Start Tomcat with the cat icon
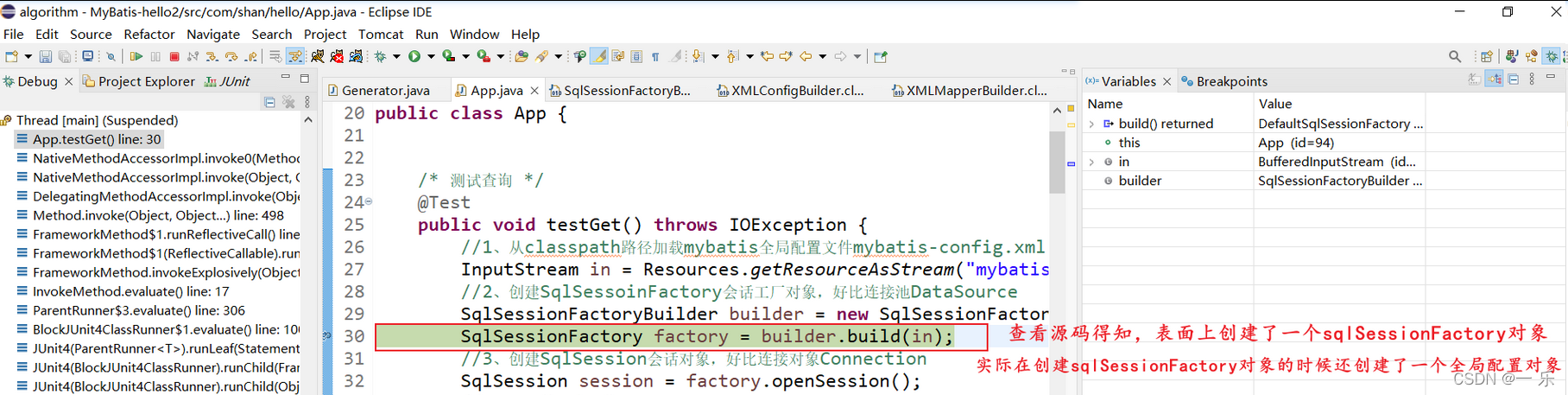 (x=318, y=56)
